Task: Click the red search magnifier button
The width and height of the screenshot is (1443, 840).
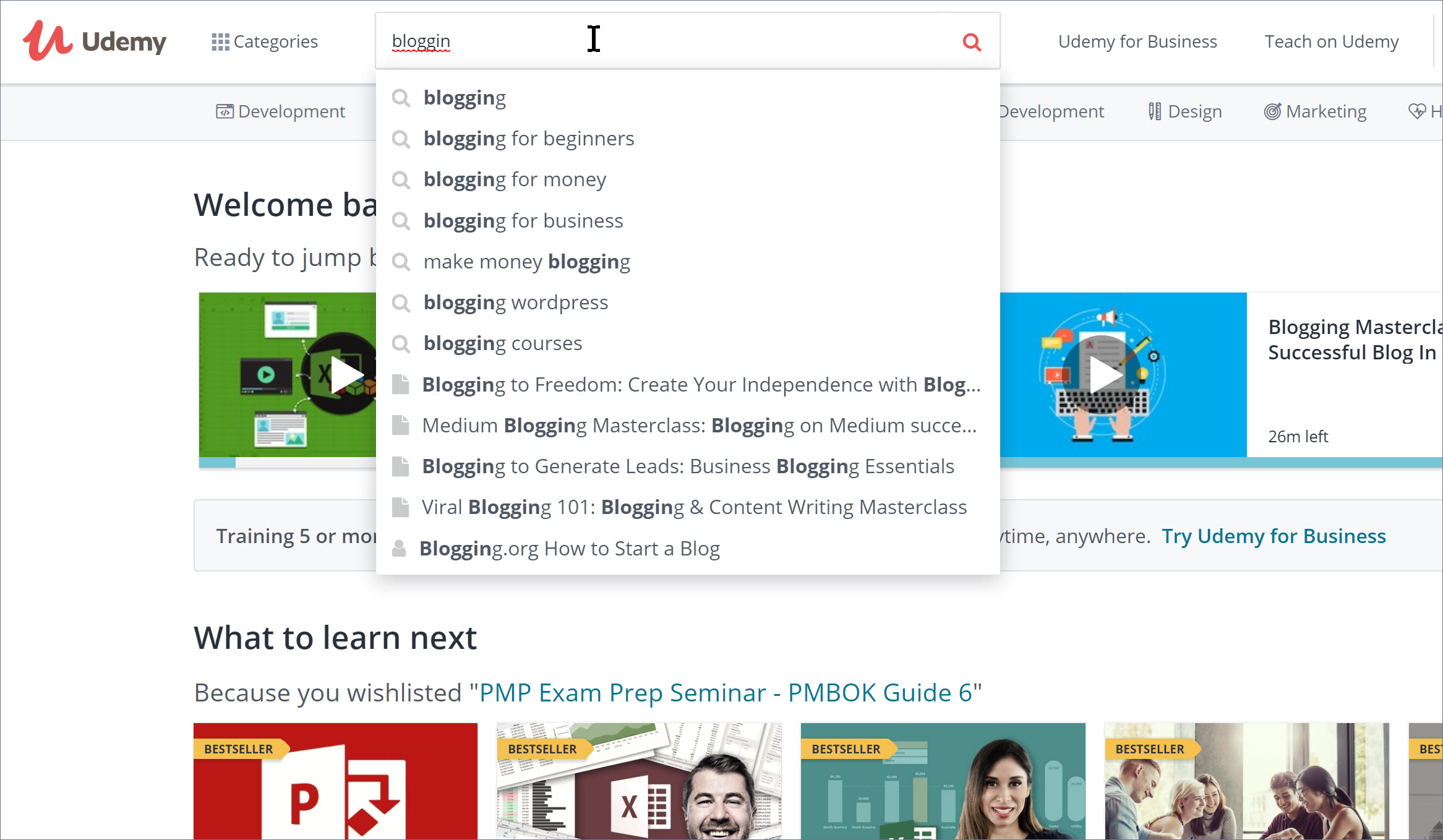Action: click(x=972, y=41)
